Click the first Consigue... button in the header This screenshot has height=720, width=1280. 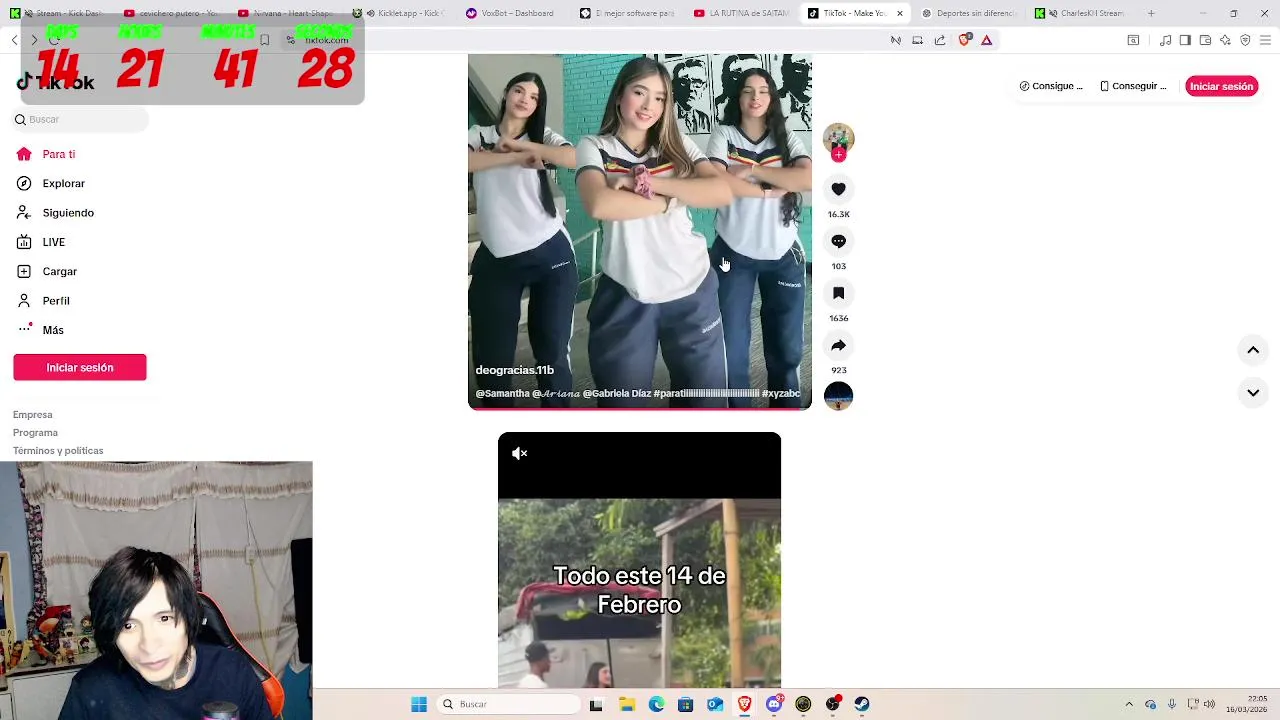pos(1051,86)
